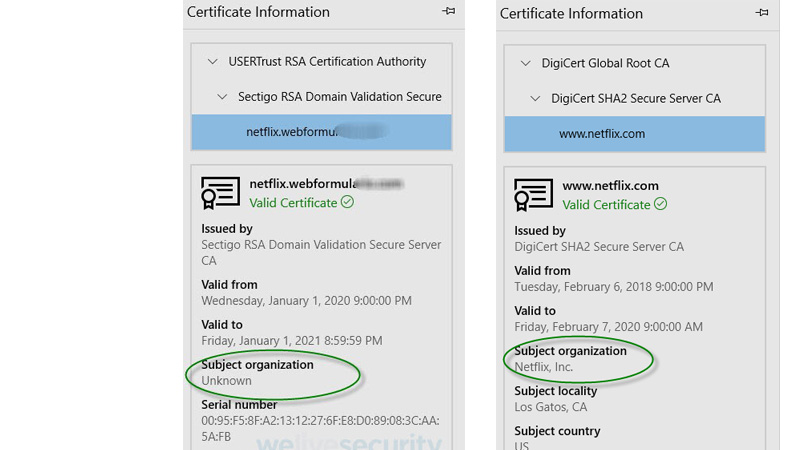Collapse the Sectigo RSA Domain Validation node
Screen dimensions: 800x450
[x=222, y=96]
